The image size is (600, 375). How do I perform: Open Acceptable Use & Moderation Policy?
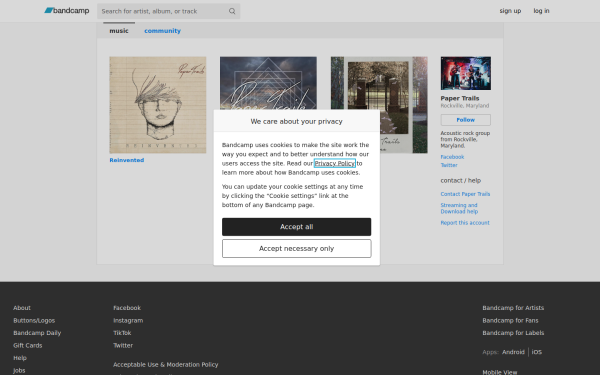(166, 365)
